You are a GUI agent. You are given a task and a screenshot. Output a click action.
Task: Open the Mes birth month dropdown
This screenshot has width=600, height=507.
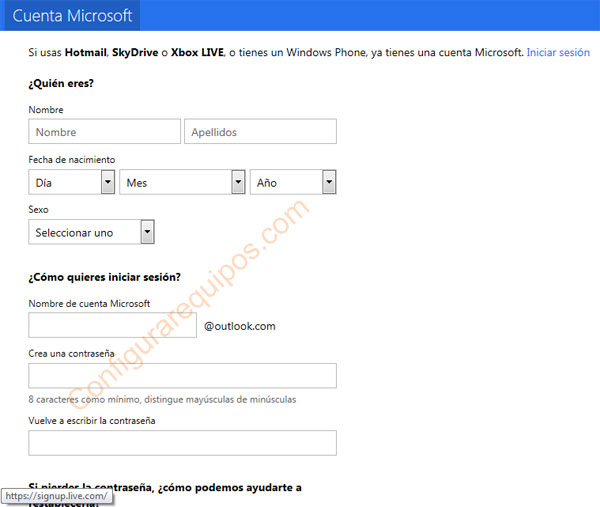182,182
